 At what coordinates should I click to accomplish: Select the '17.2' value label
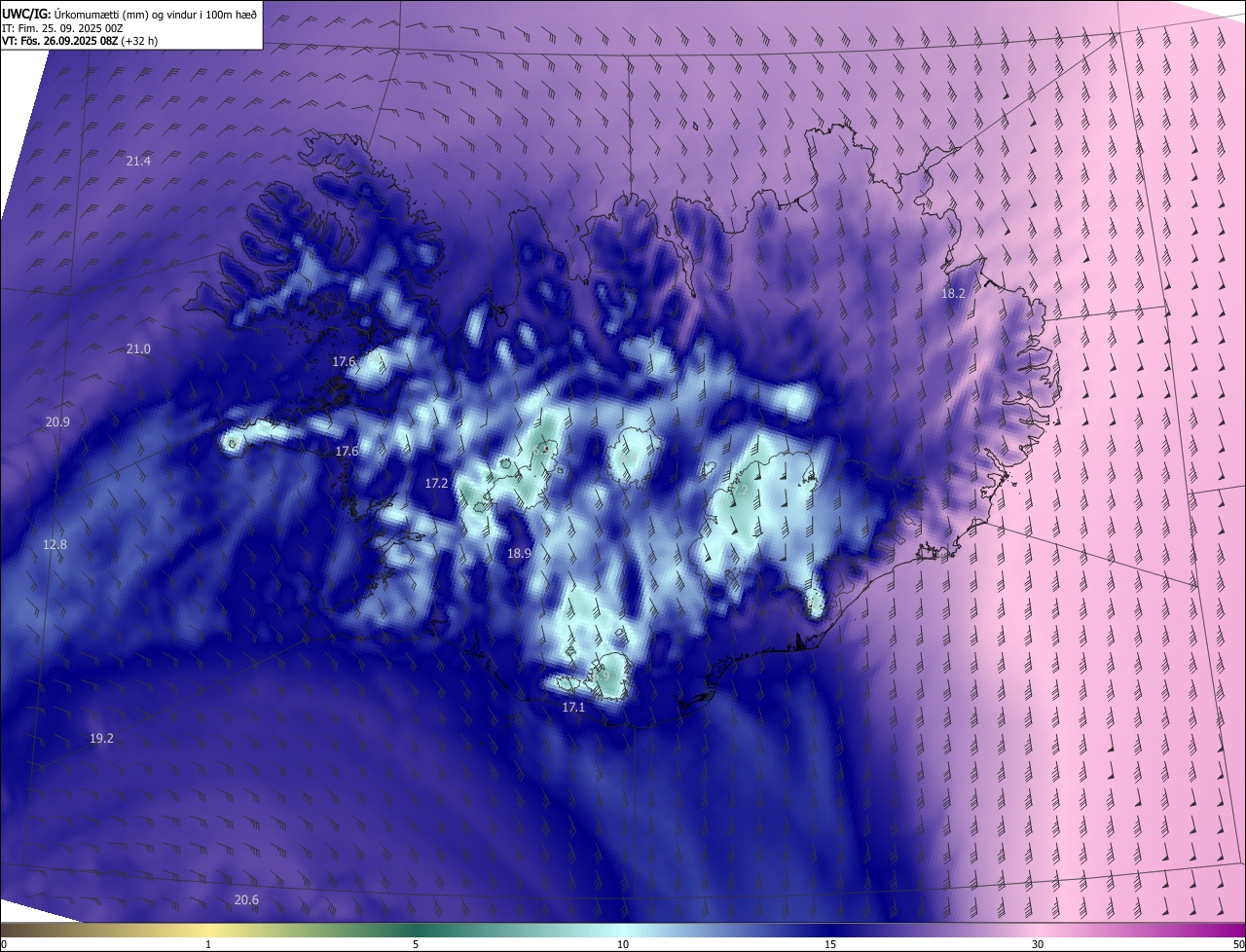[436, 483]
